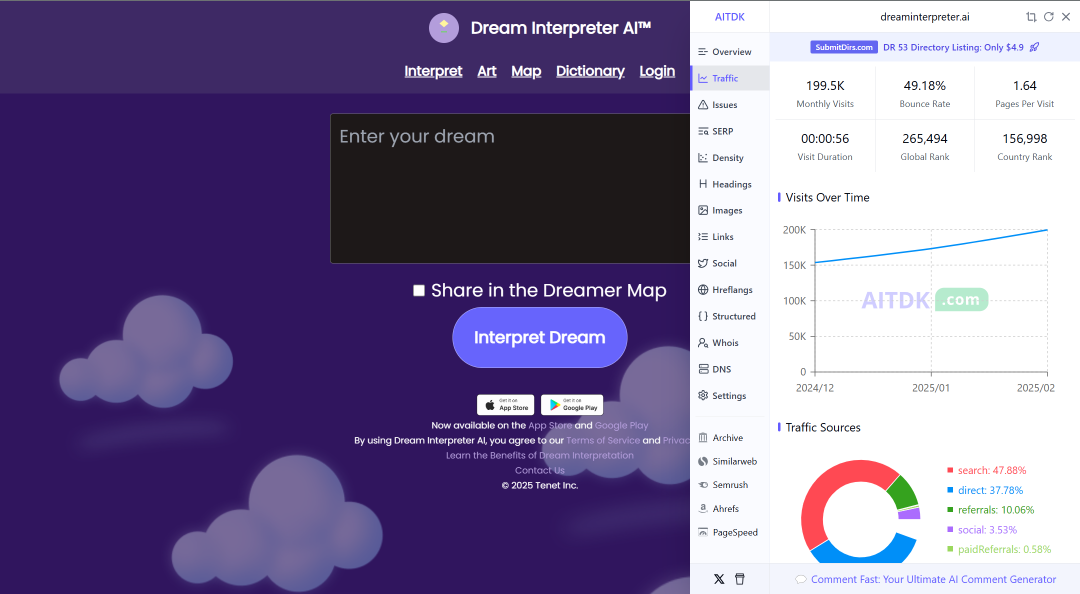Open the Terms of Service link
Screen dimensions: 1080x594
pos(603,440)
